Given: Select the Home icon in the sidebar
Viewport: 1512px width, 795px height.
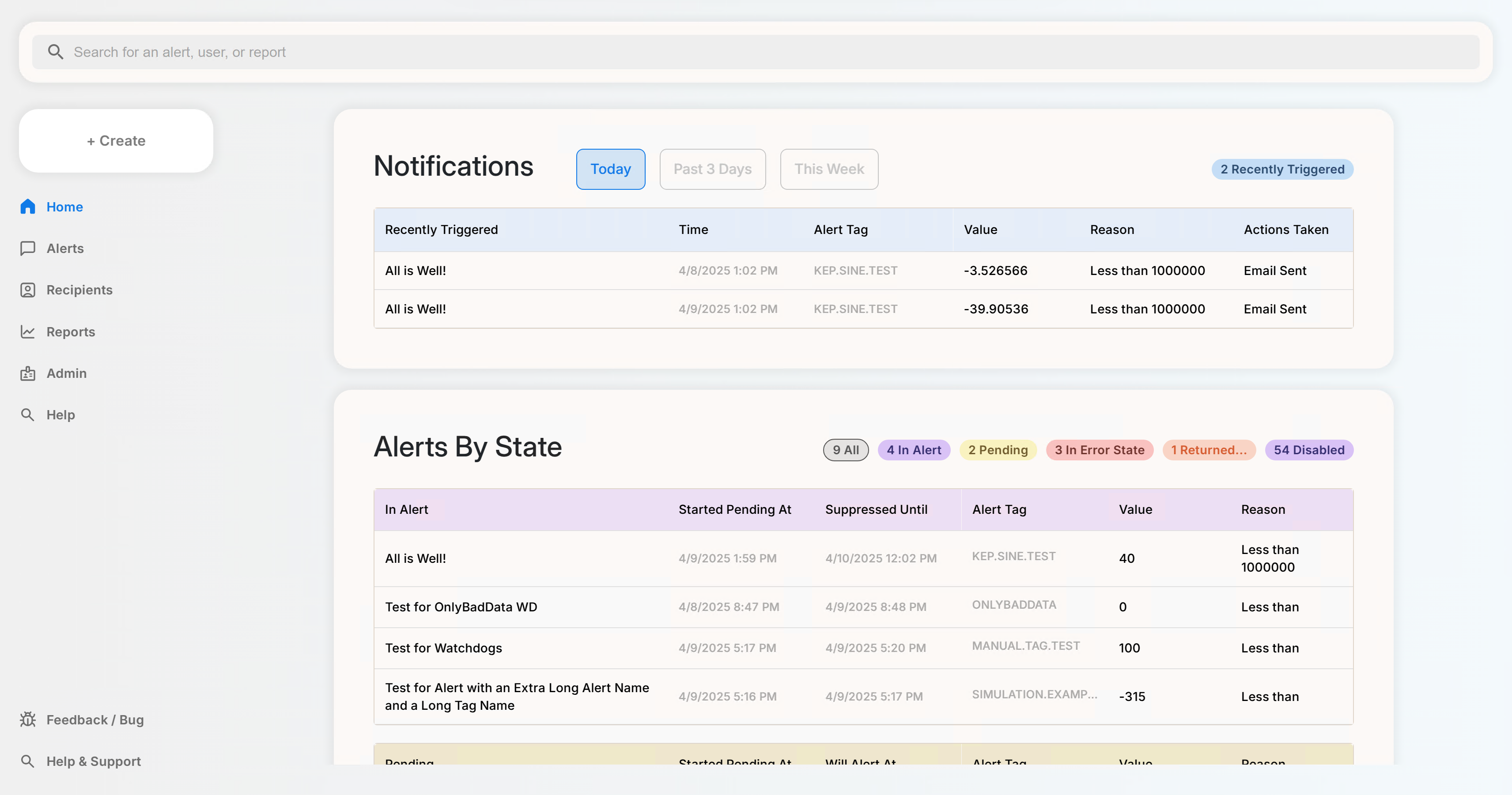Looking at the screenshot, I should (27, 207).
